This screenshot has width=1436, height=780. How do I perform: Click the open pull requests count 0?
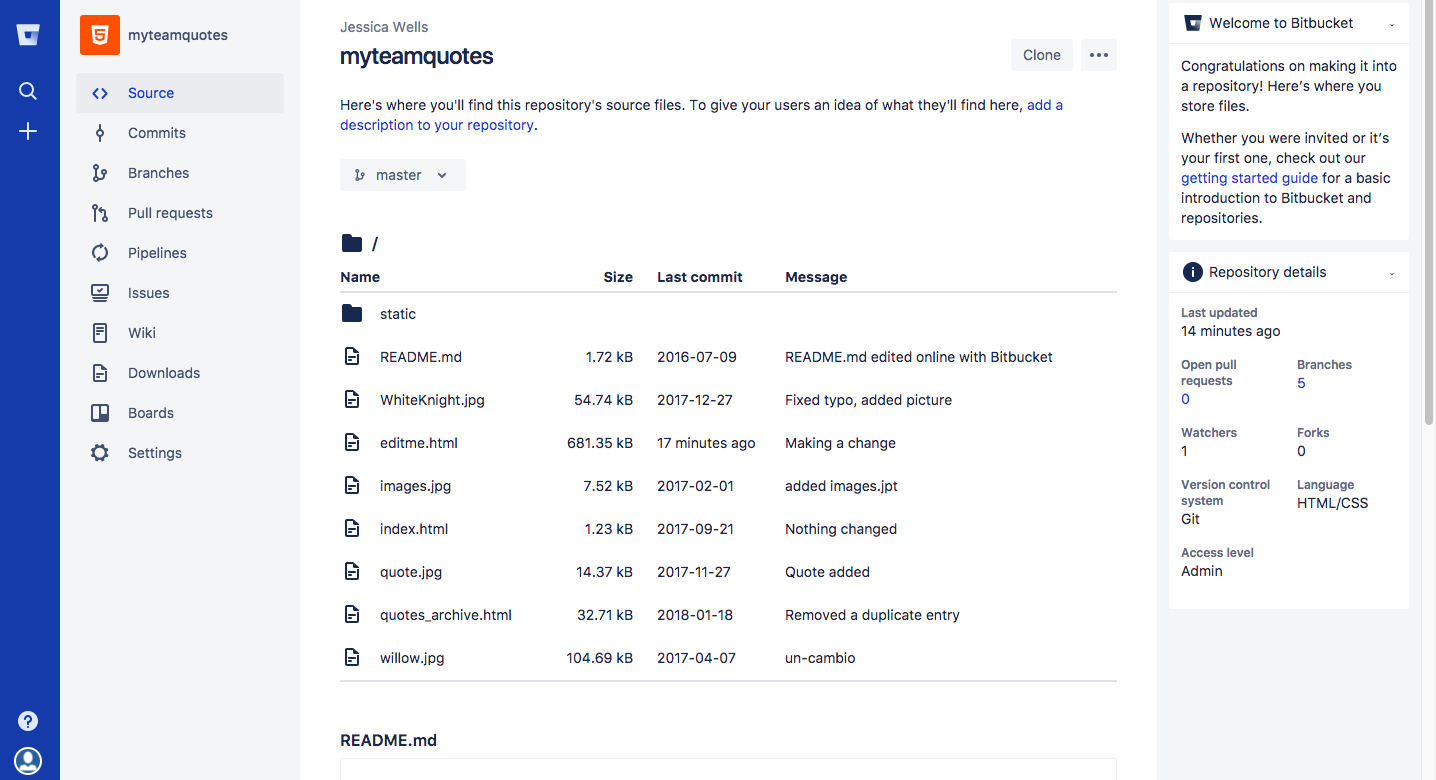pyautogui.click(x=1185, y=399)
